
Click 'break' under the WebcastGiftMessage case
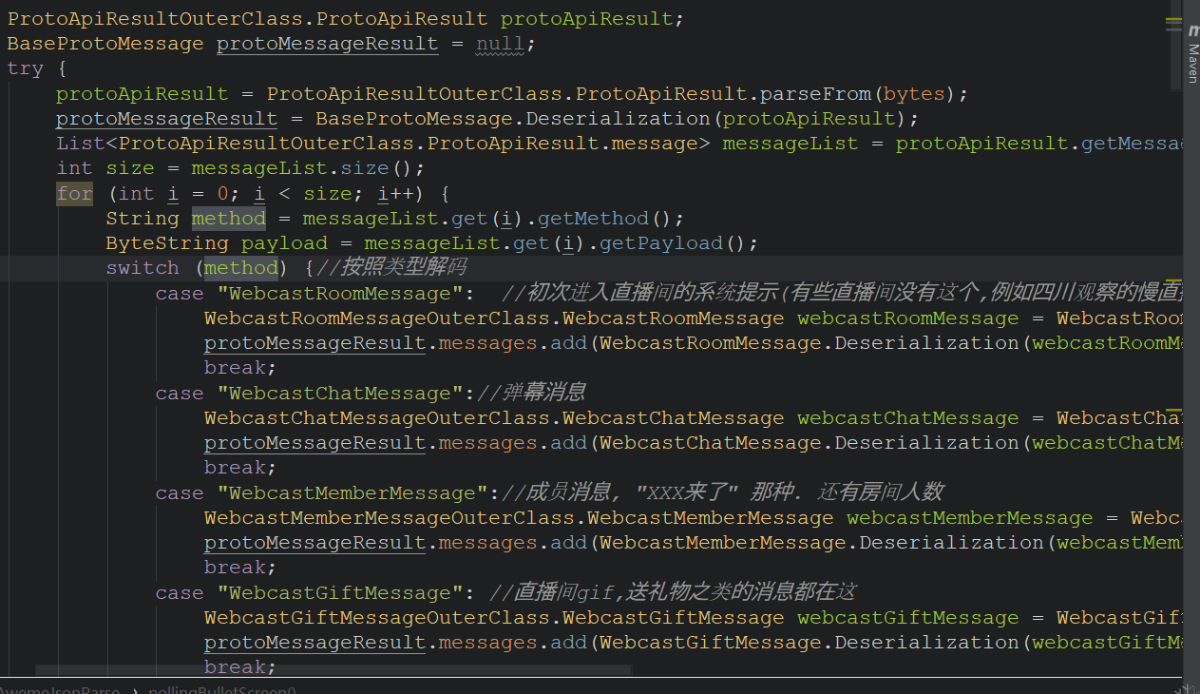(235, 667)
